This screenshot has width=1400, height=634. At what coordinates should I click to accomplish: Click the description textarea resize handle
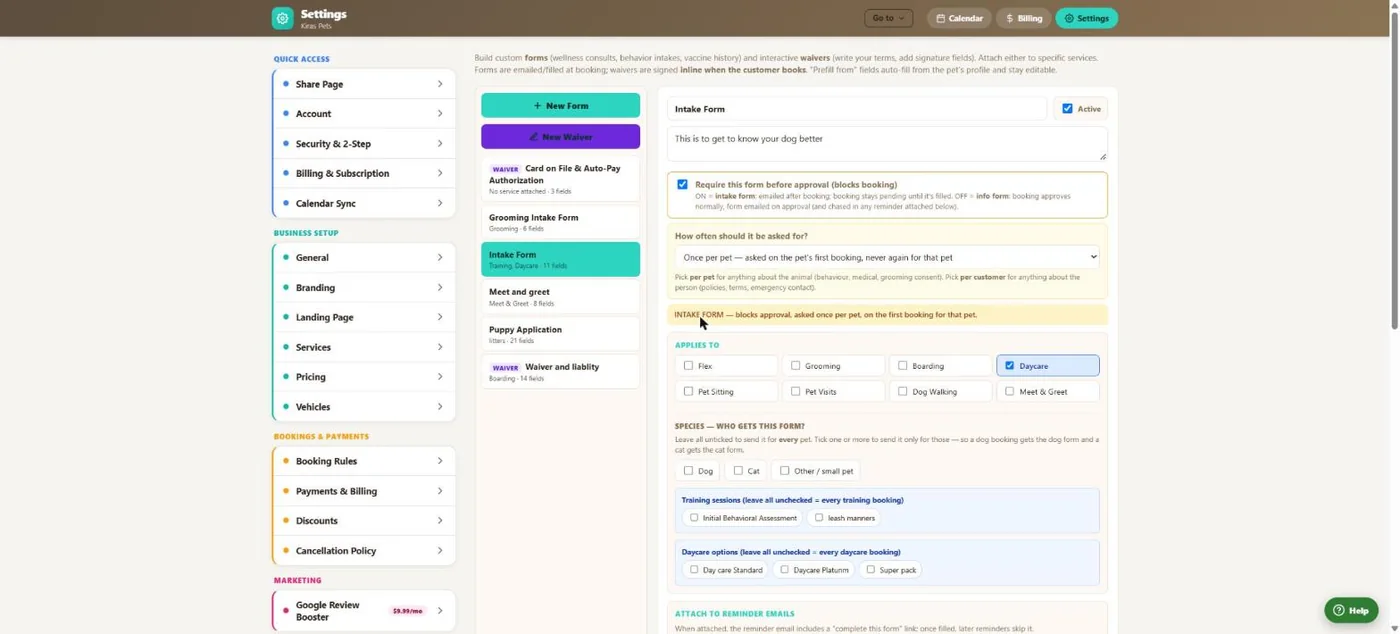(1103, 157)
